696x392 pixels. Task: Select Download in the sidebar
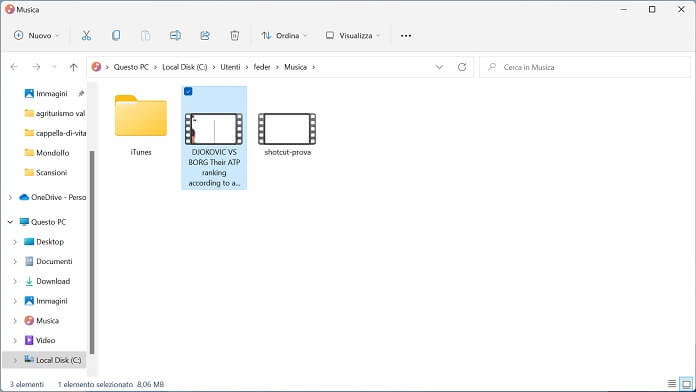pos(47,281)
